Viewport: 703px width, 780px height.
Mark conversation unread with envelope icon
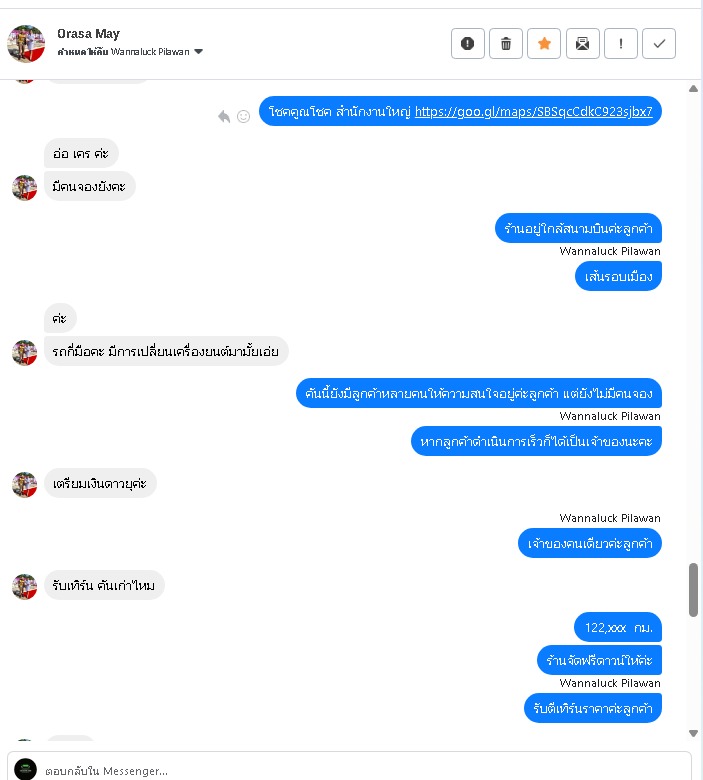point(583,44)
